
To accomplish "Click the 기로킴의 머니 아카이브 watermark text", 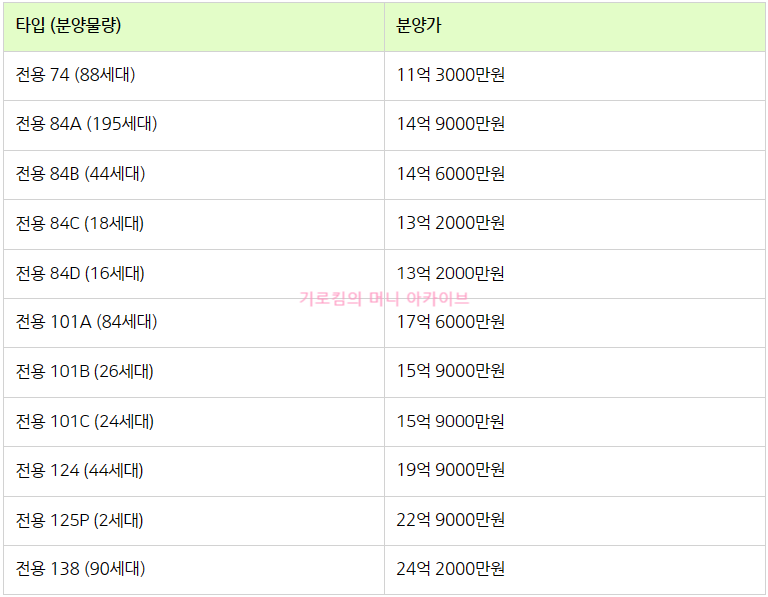I will (x=384, y=298).
